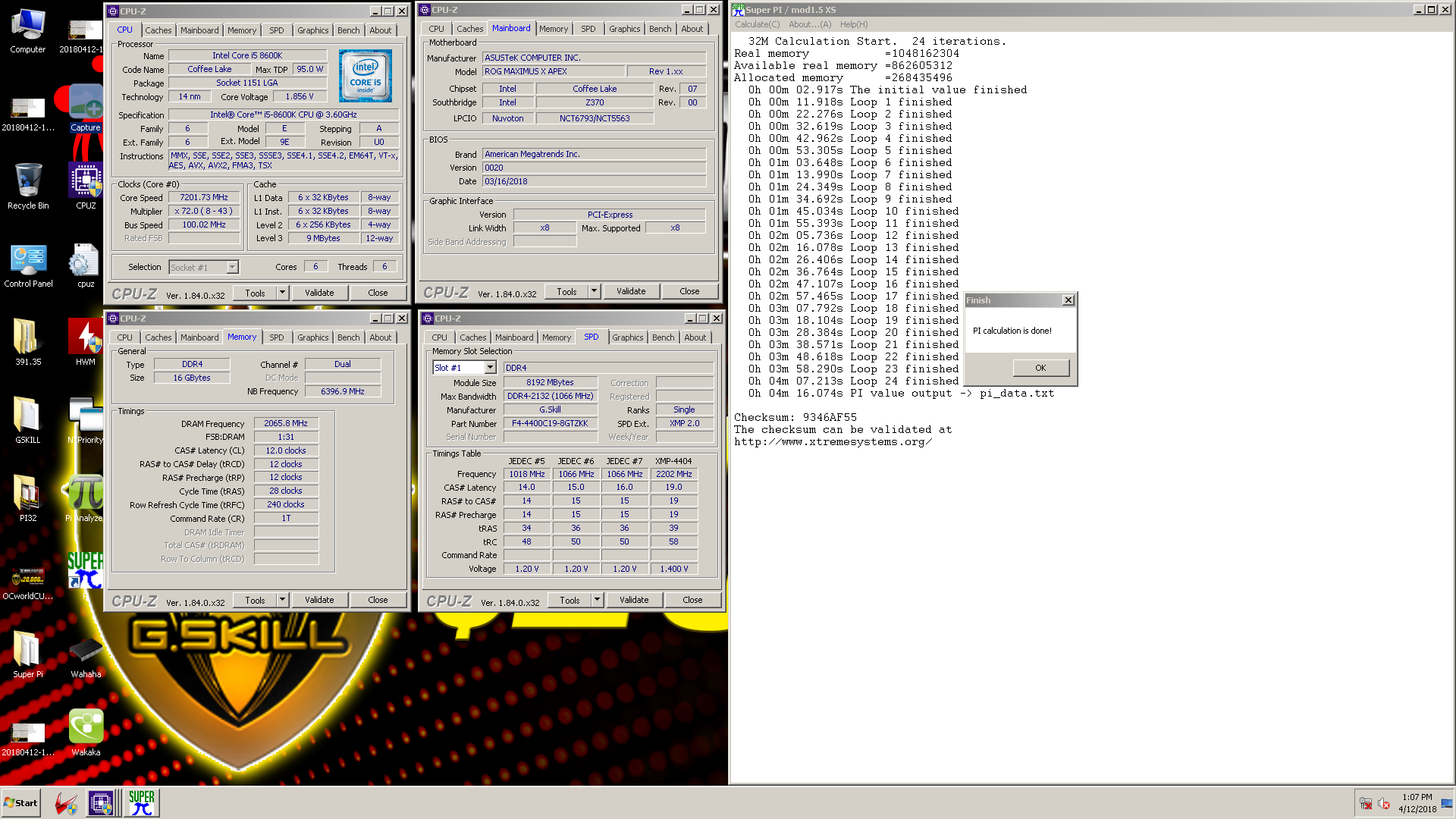Click the CPU-Z taskbar icon
The image size is (1456, 819).
click(x=101, y=803)
